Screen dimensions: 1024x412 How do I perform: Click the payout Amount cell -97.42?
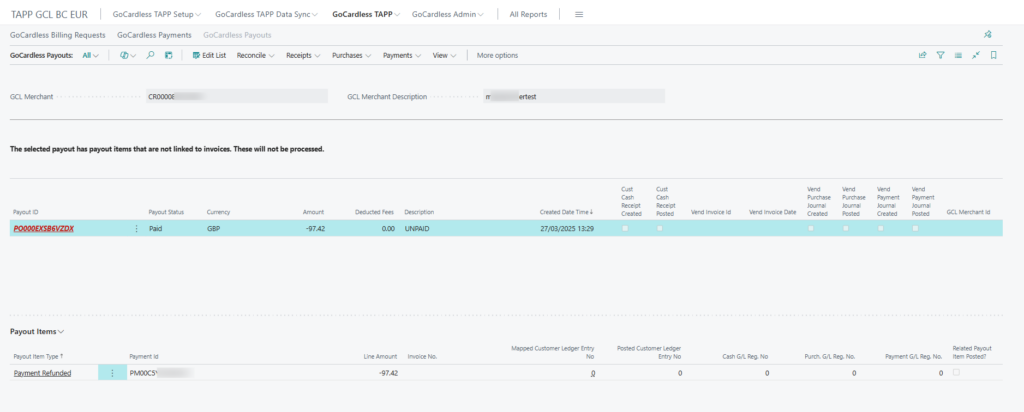tap(313, 229)
